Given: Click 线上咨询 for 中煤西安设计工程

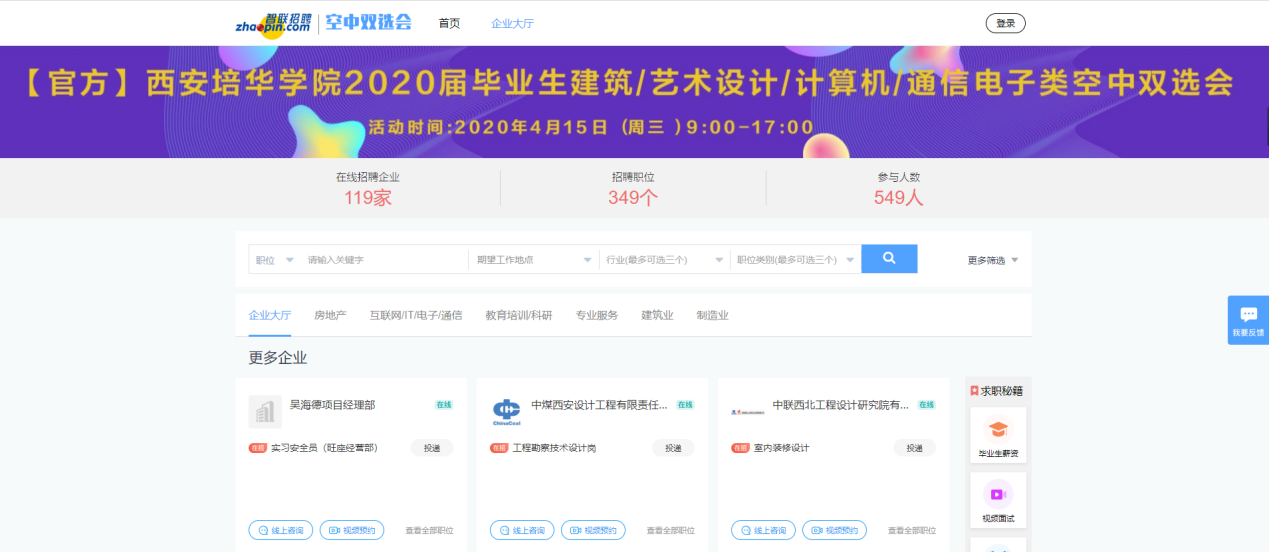Looking at the screenshot, I should pyautogui.click(x=521, y=530).
